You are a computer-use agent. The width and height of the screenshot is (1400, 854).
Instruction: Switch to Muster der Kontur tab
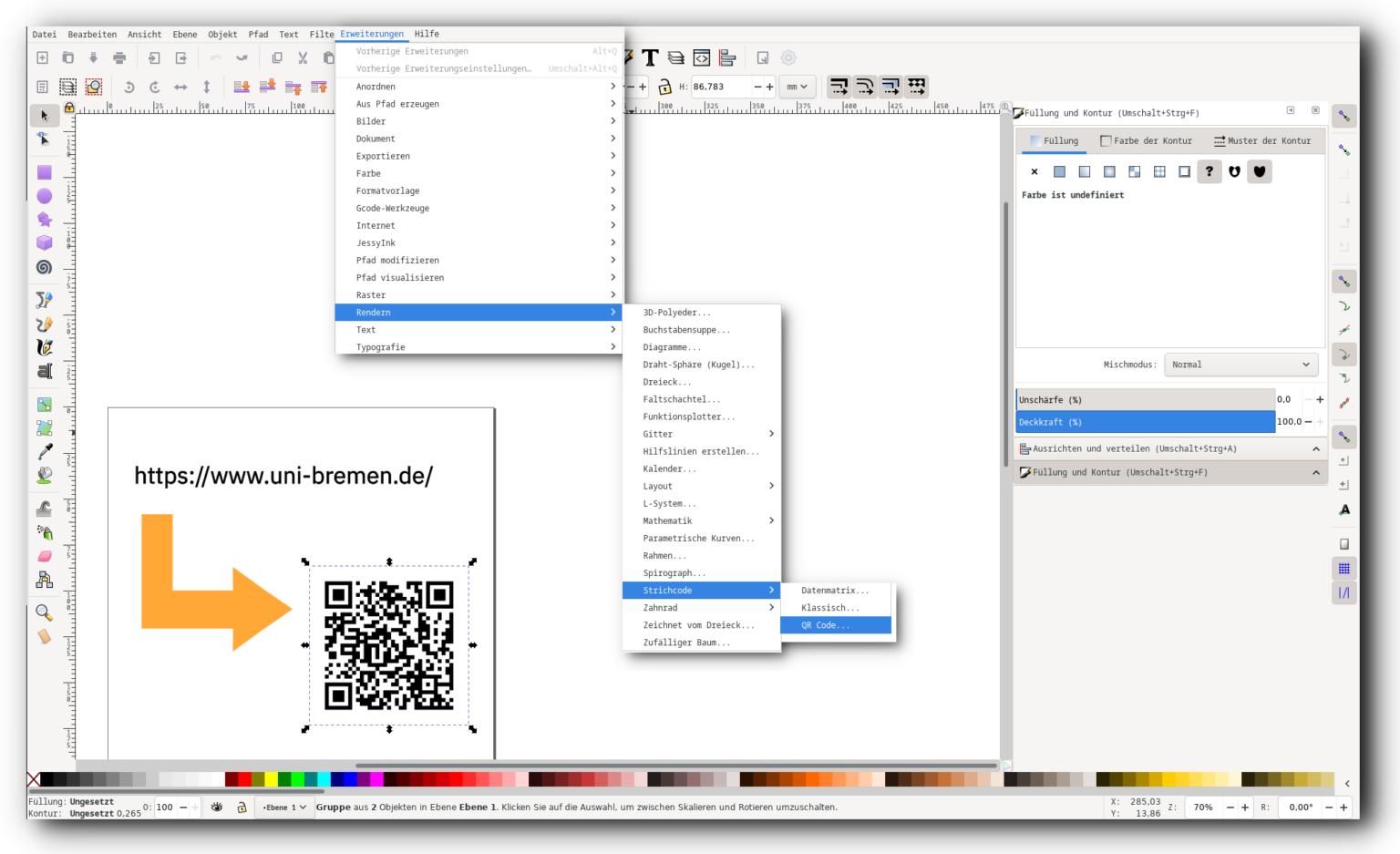click(1262, 141)
